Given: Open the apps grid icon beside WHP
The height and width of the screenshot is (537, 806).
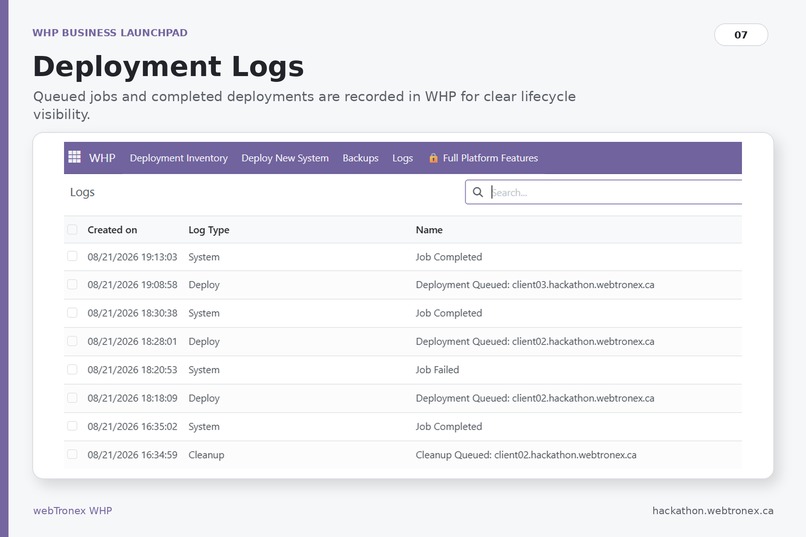Looking at the screenshot, I should 75,157.
